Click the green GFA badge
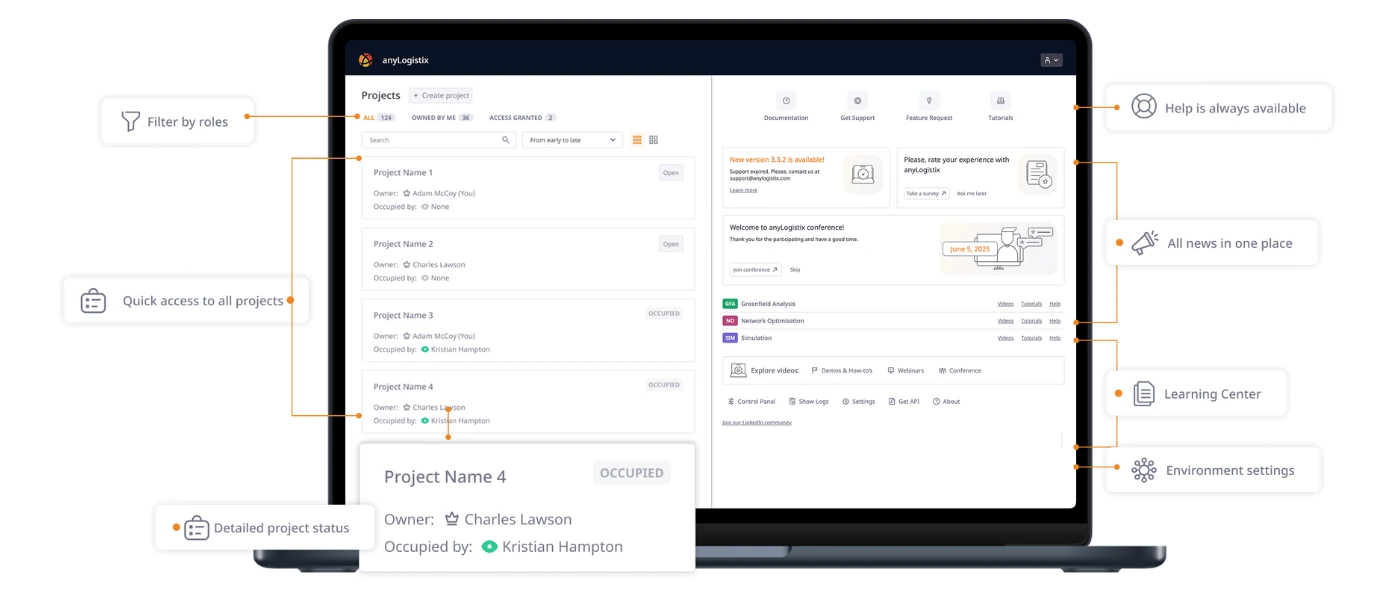This screenshot has height=600, width=1400. click(730, 304)
